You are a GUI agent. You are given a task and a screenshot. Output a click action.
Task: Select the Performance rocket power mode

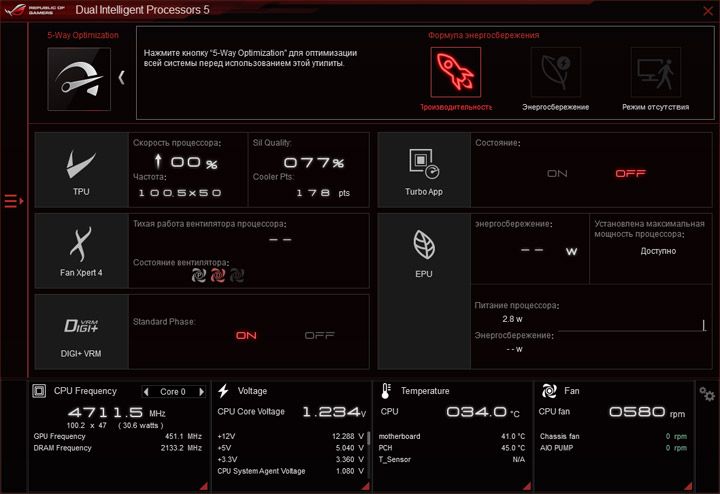click(456, 72)
